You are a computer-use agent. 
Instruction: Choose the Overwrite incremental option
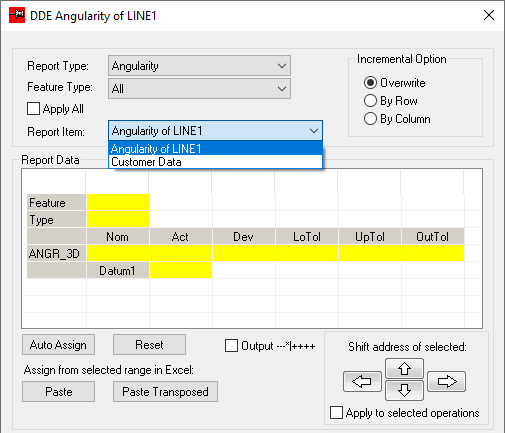coord(370,83)
